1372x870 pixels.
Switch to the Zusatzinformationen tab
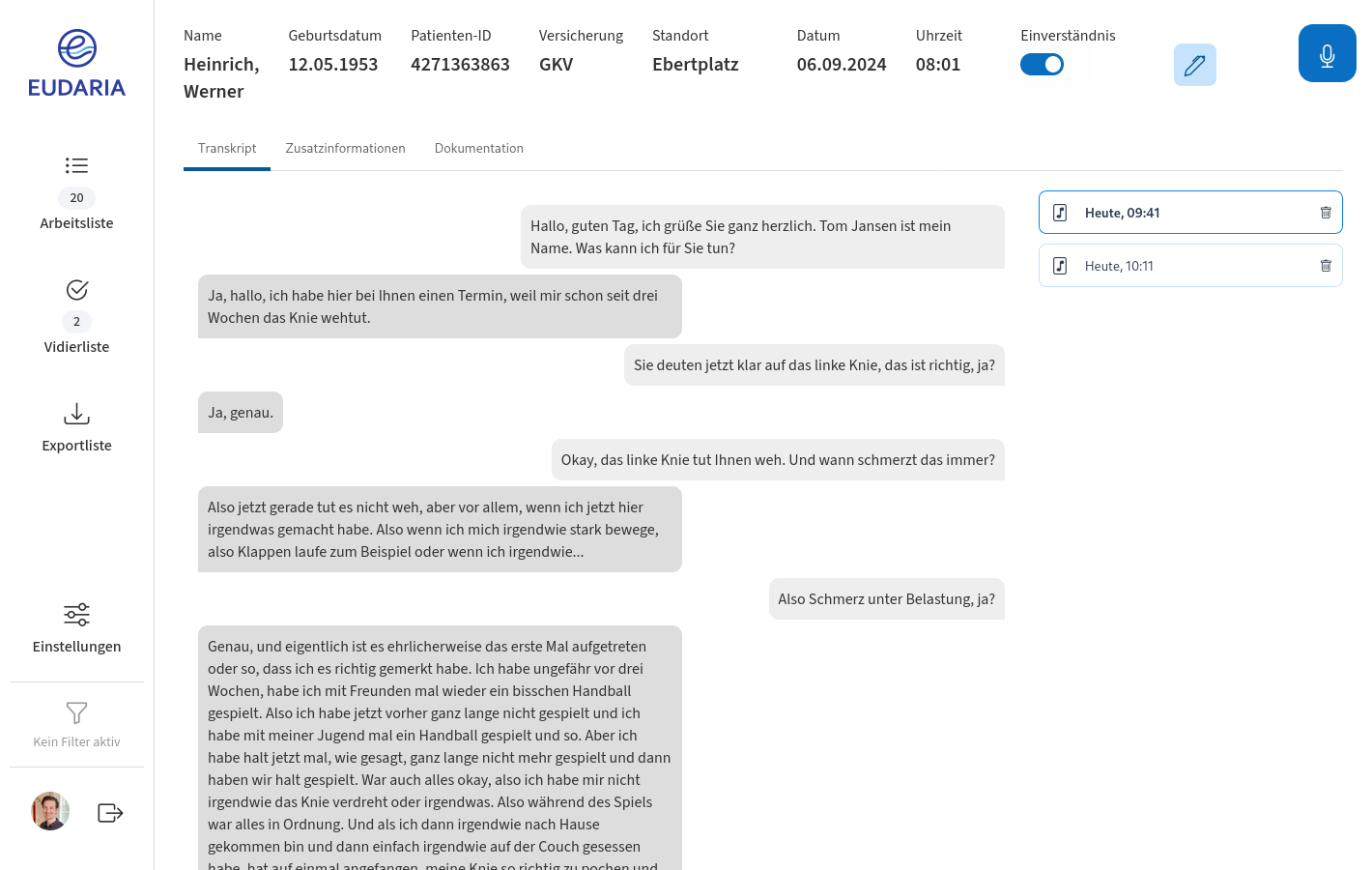click(x=345, y=149)
